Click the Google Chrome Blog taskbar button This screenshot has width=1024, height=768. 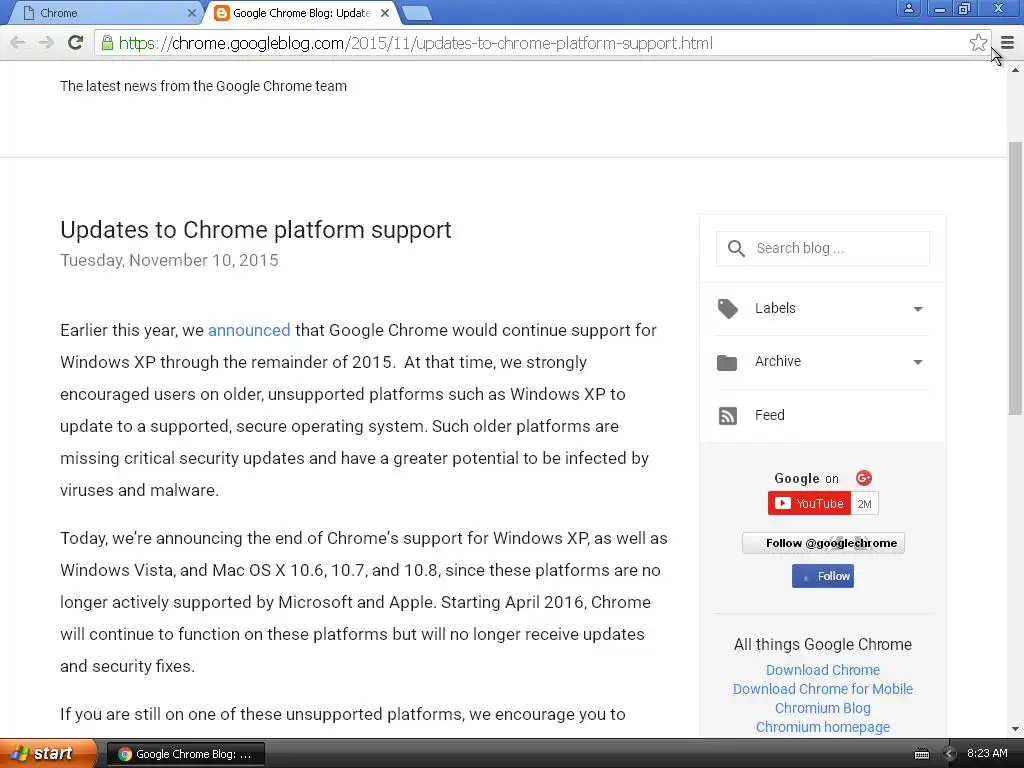[185, 754]
